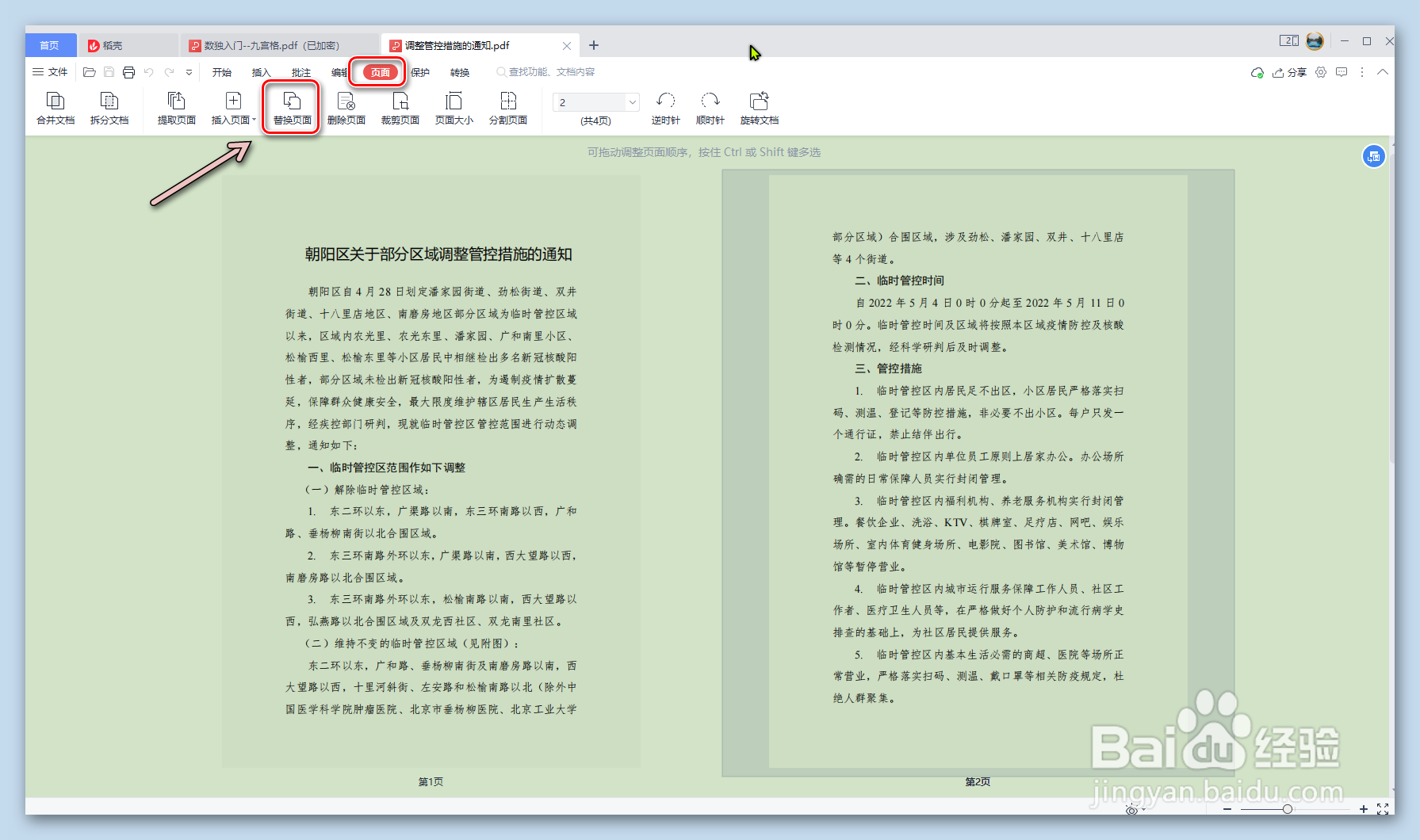This screenshot has height=840, width=1420.
Task: Click the 删除页面 delete page tool
Action: (x=346, y=108)
